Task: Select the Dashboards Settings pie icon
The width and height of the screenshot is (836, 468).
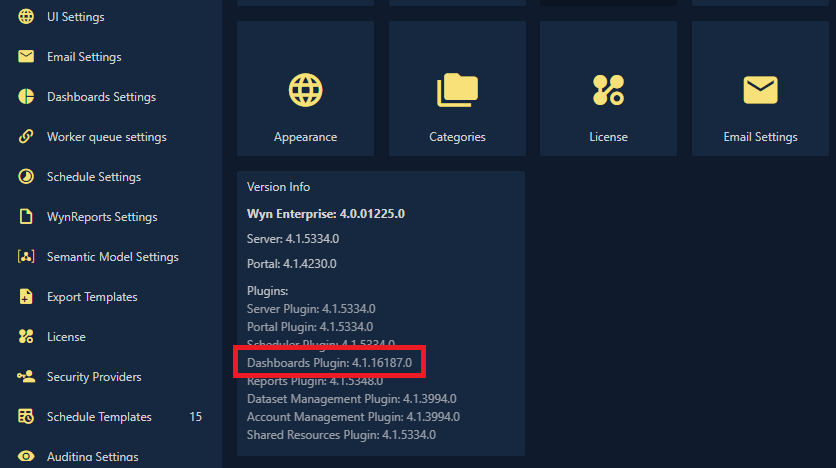Action: click(26, 97)
